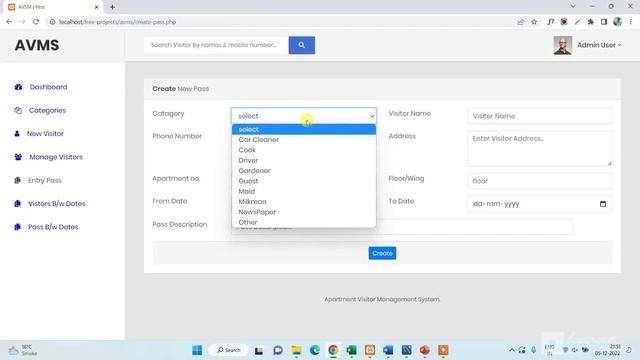Image resolution: width=640 pixels, height=360 pixels.
Task: Collapse the Category select dropdown
Action: 304,116
